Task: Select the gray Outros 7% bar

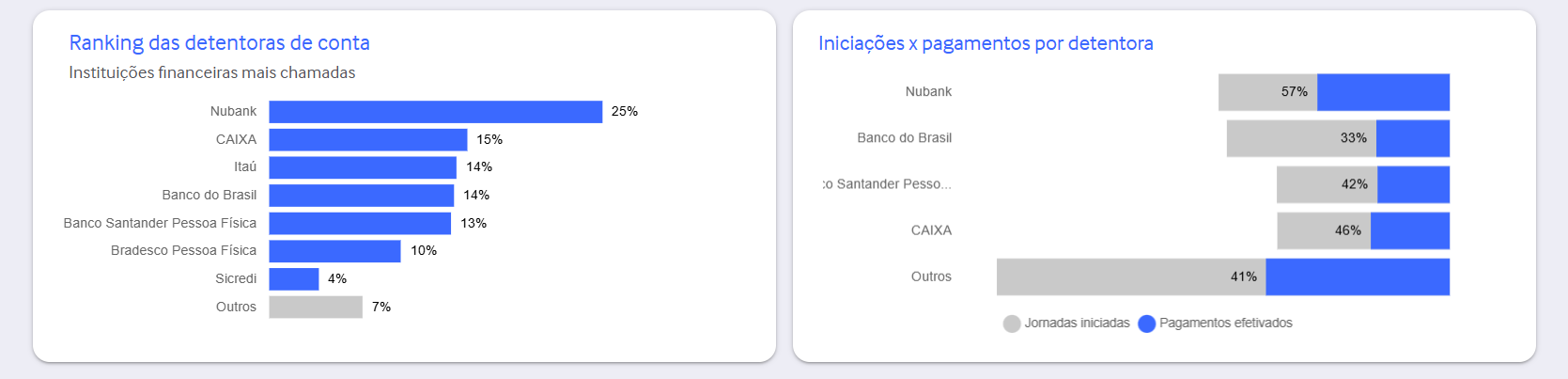Action: pos(316,307)
